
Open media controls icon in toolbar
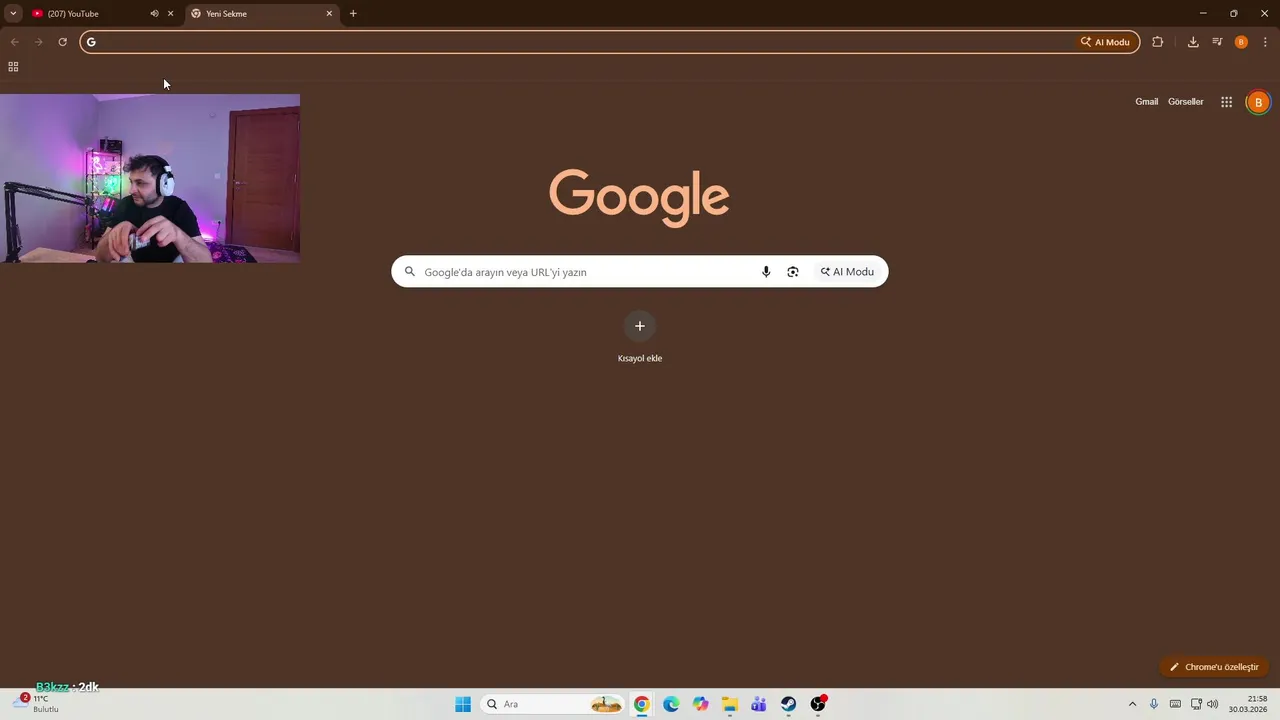coord(1217,42)
